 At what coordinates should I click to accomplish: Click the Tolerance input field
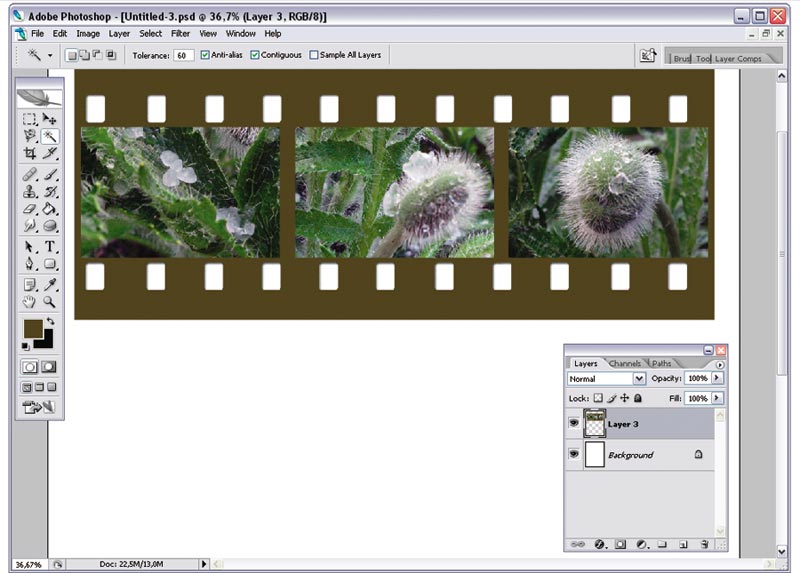point(183,55)
